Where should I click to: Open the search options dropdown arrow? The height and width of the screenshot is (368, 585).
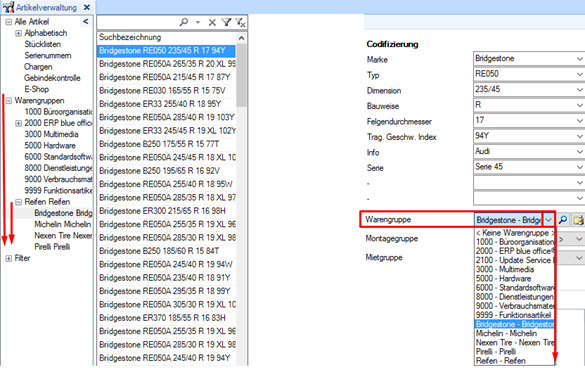(198, 22)
